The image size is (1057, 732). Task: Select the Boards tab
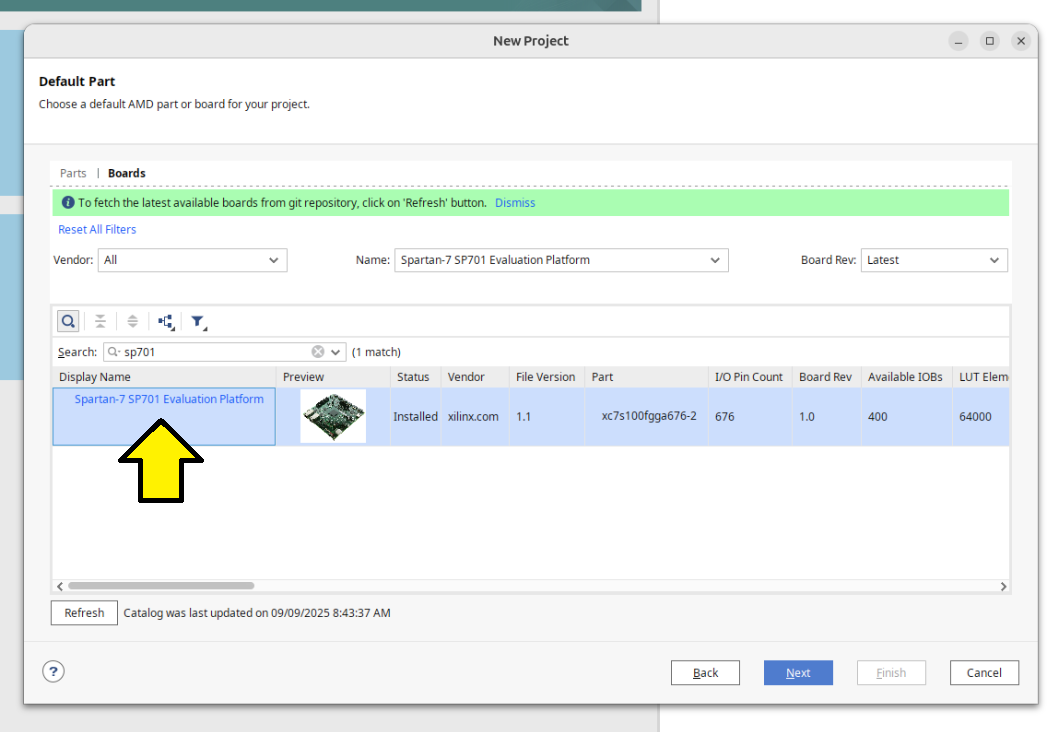coord(127,173)
